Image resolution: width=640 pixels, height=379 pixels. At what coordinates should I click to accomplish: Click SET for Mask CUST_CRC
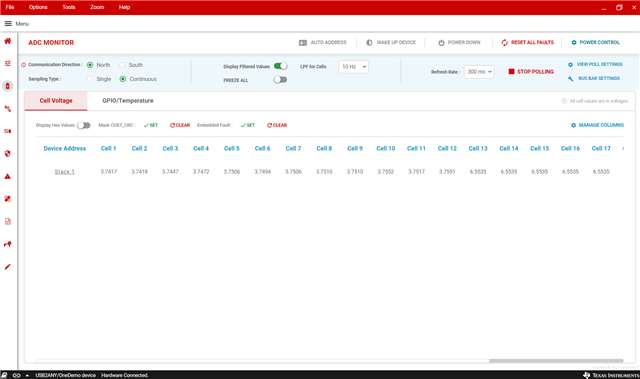151,125
